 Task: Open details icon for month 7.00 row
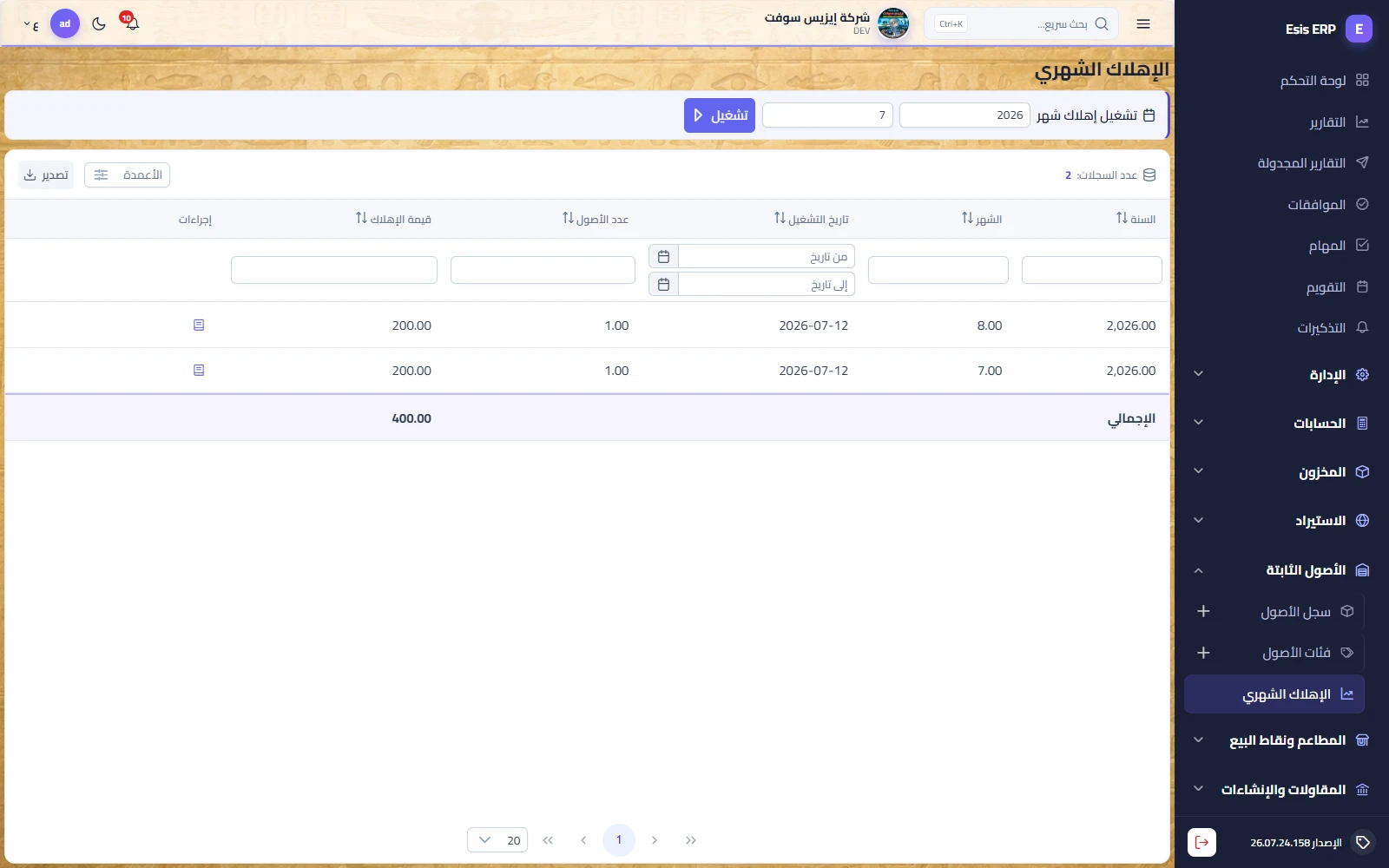coord(199,370)
